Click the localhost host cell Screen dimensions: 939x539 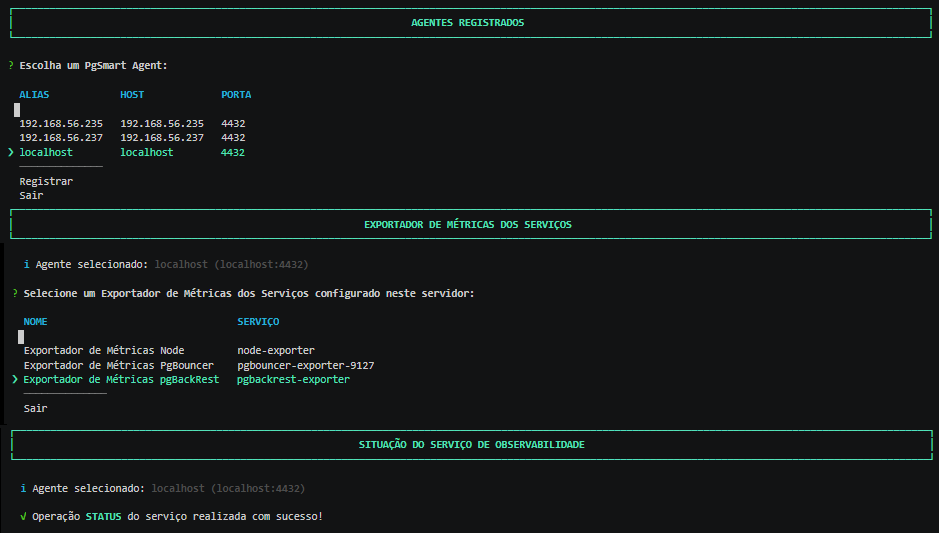click(x=147, y=152)
